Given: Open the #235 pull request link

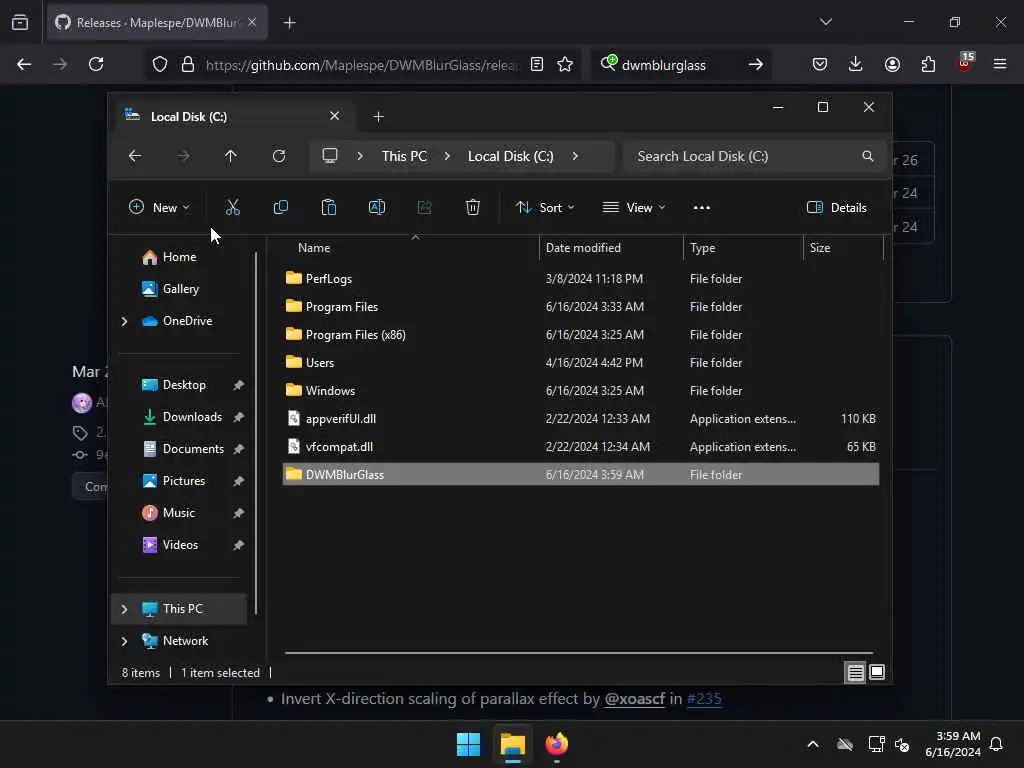Looking at the screenshot, I should point(704,699).
